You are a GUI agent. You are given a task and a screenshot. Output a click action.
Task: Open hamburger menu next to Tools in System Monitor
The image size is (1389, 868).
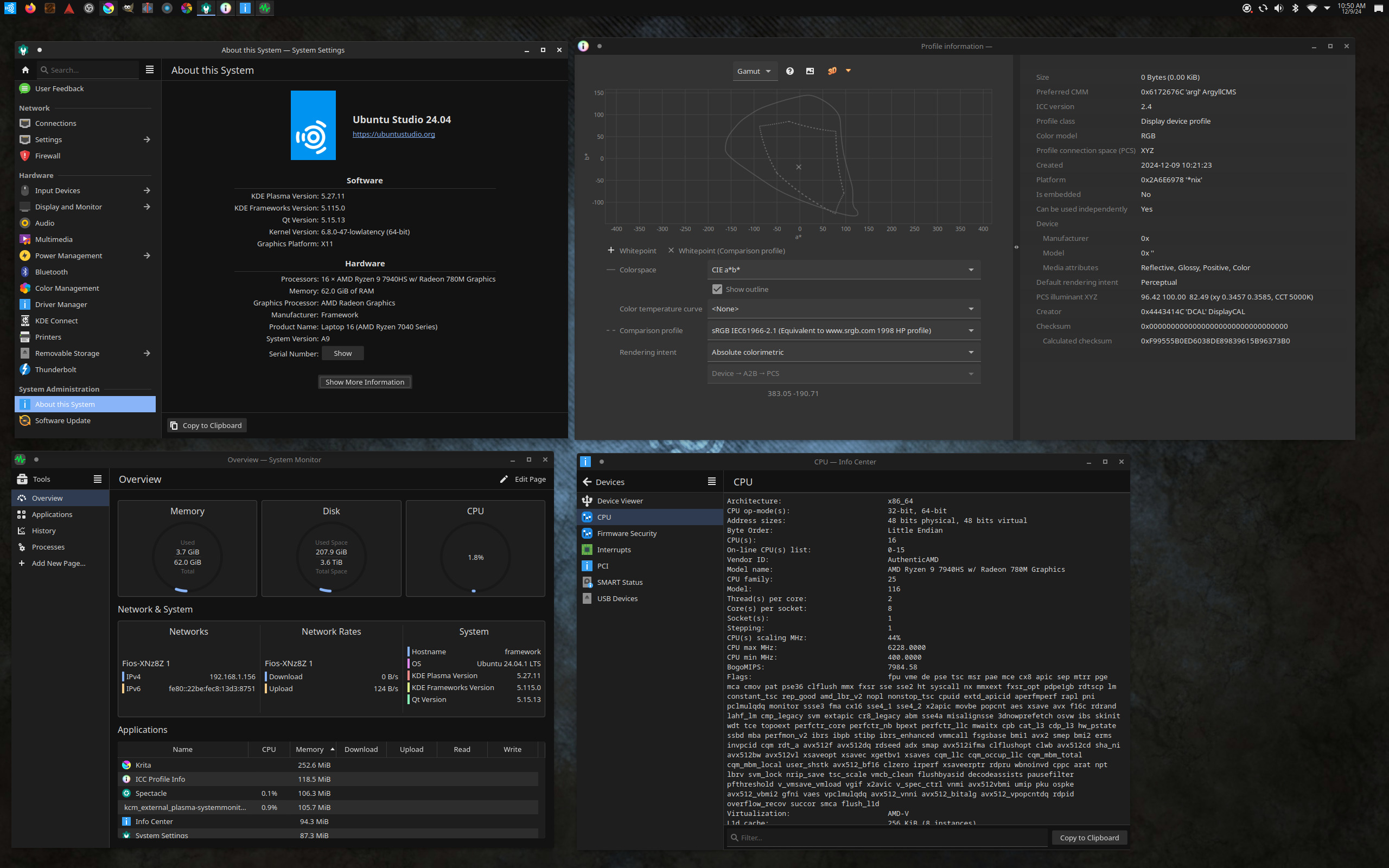(x=98, y=480)
